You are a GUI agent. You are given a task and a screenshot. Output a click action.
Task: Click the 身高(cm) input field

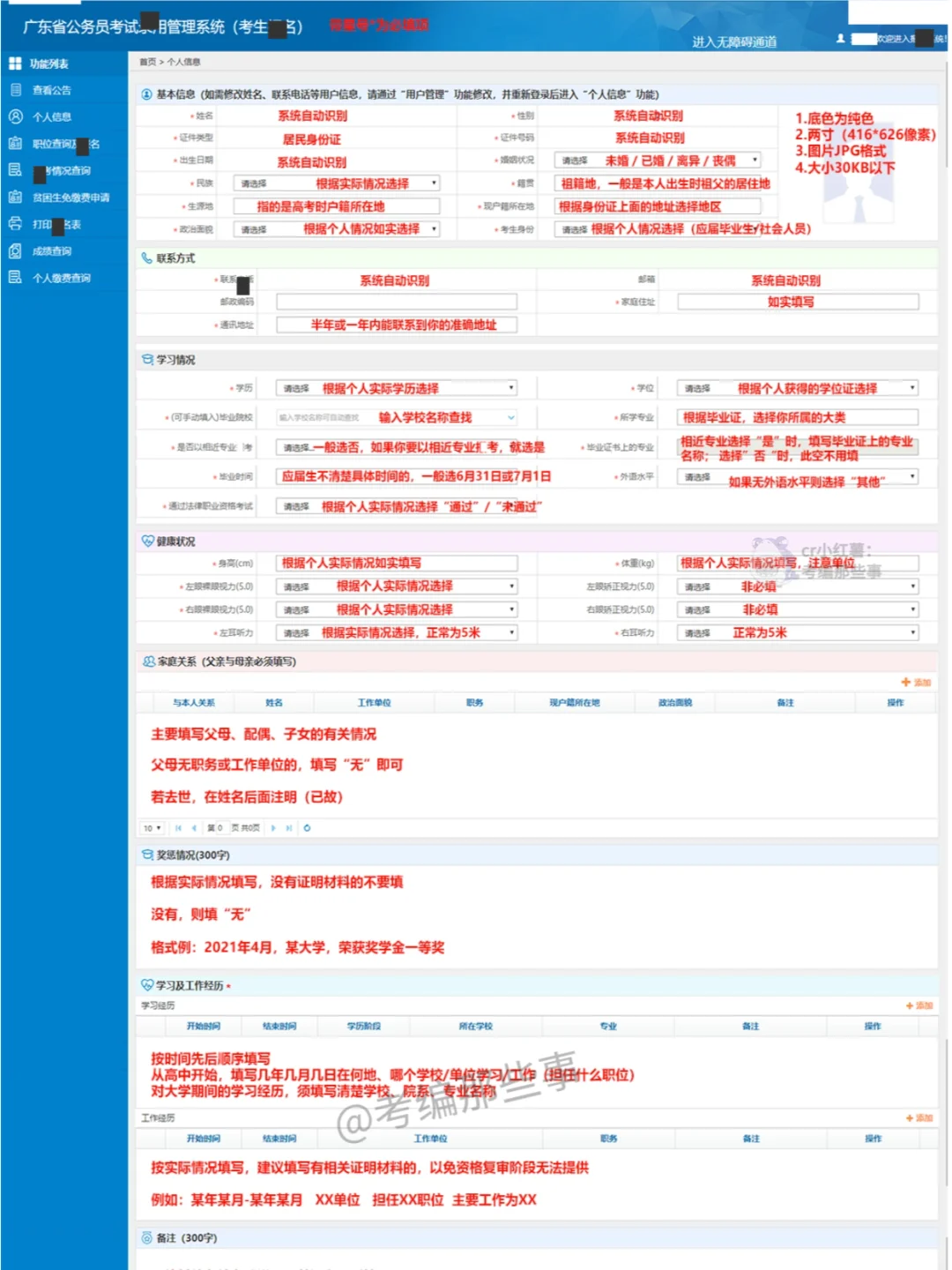coord(397,563)
